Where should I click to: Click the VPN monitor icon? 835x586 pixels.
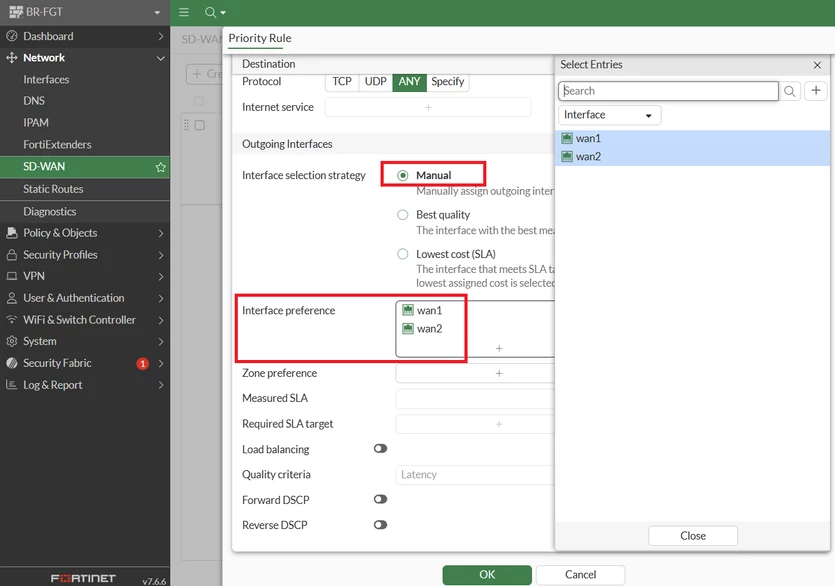pyautogui.click(x=12, y=276)
